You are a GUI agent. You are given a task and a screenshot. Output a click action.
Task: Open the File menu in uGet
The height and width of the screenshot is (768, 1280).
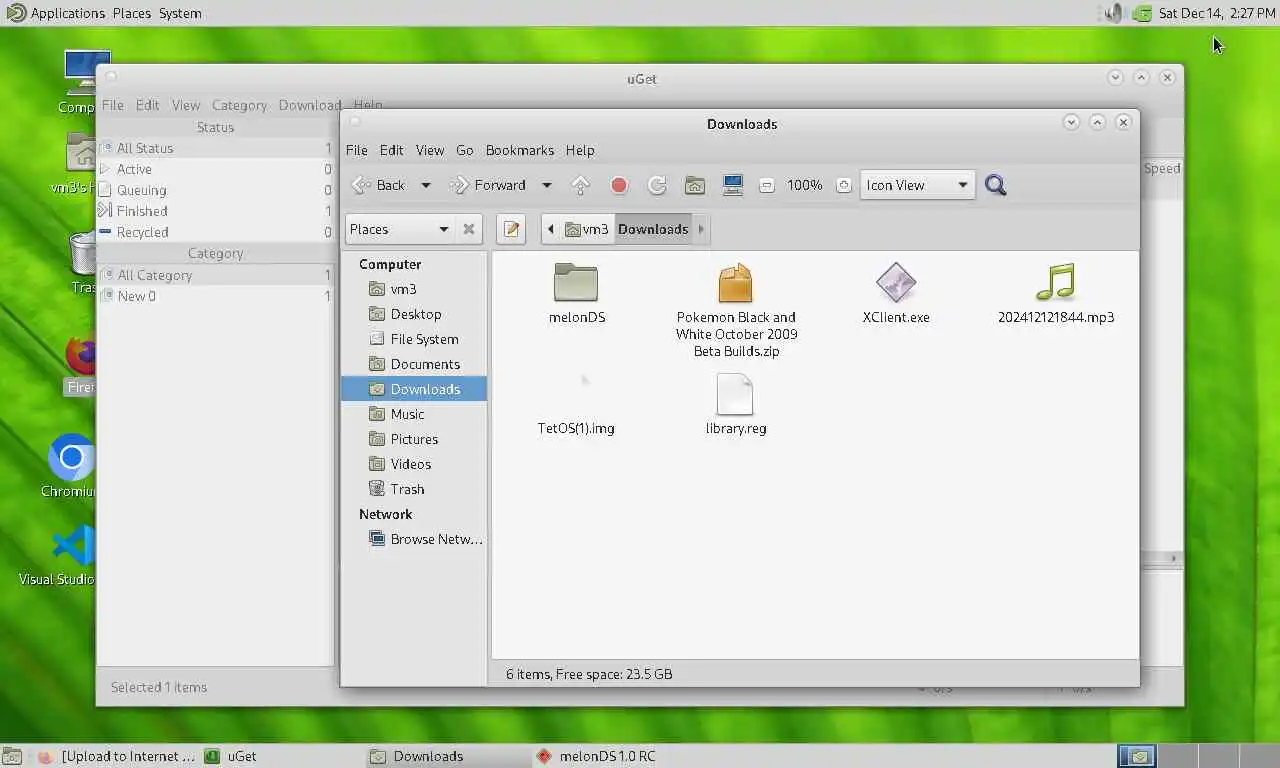pos(113,105)
